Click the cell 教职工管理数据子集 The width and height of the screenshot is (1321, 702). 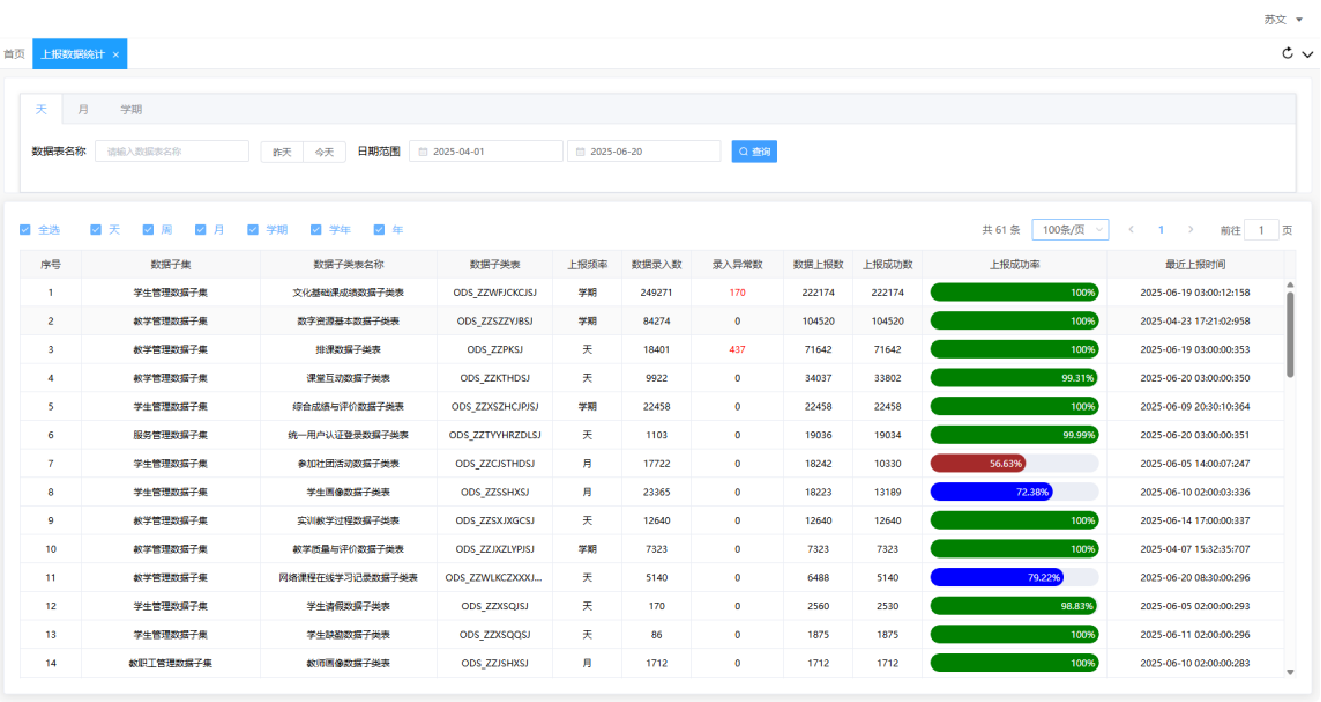pyautogui.click(x=170, y=663)
